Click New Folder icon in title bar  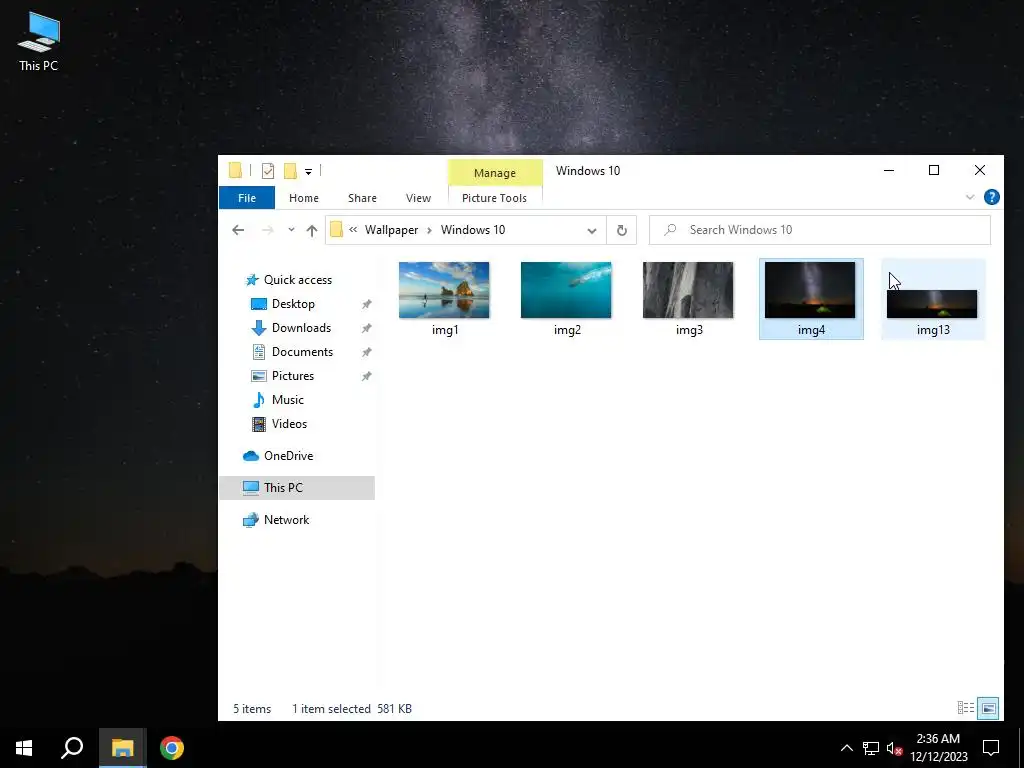290,171
